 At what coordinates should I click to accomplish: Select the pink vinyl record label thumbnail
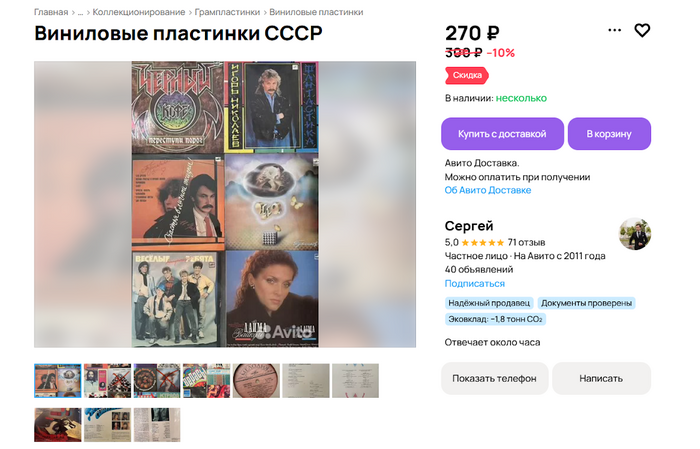(256, 381)
